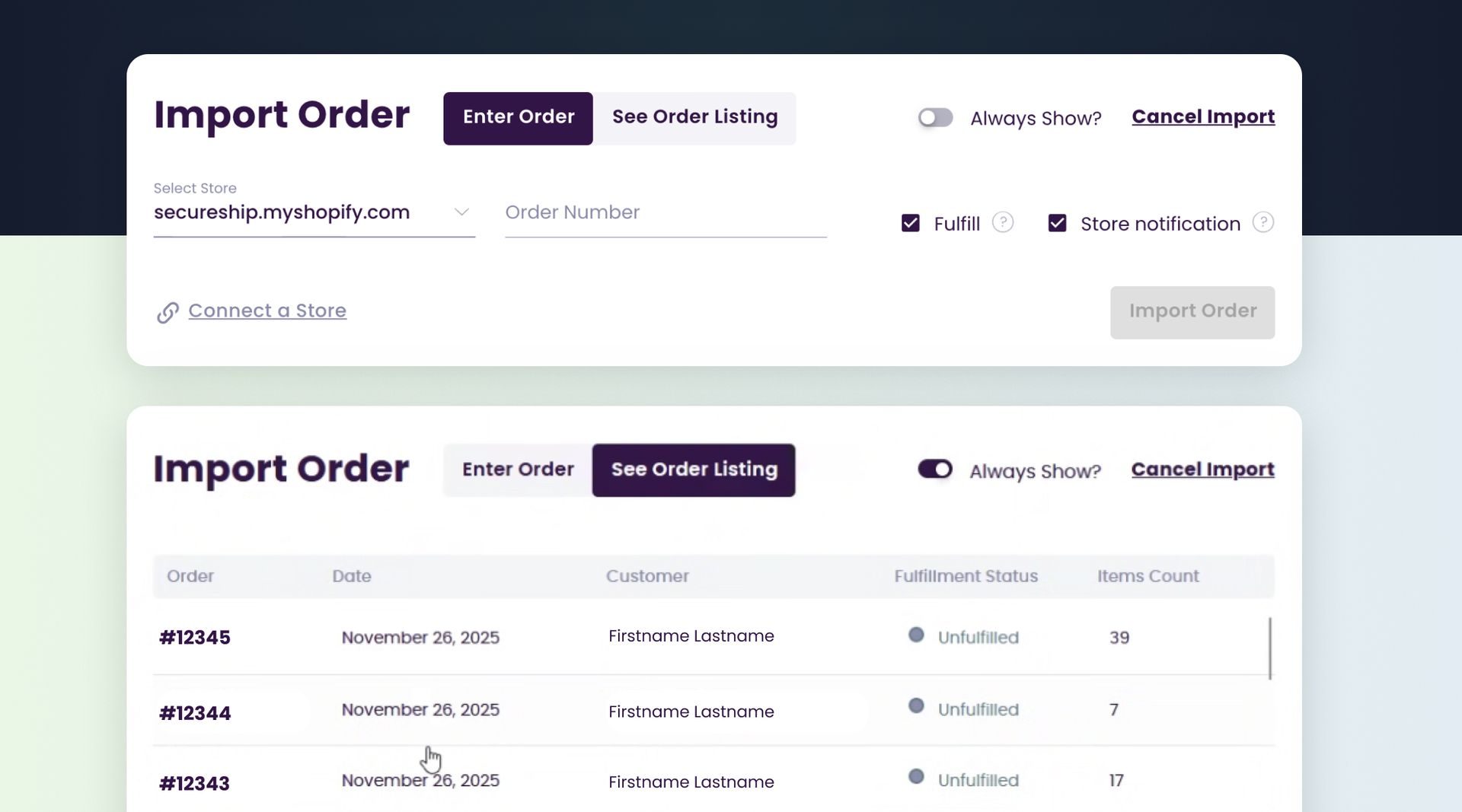Click Cancel Import in the top panel
The width and height of the screenshot is (1462, 812).
coord(1203,116)
